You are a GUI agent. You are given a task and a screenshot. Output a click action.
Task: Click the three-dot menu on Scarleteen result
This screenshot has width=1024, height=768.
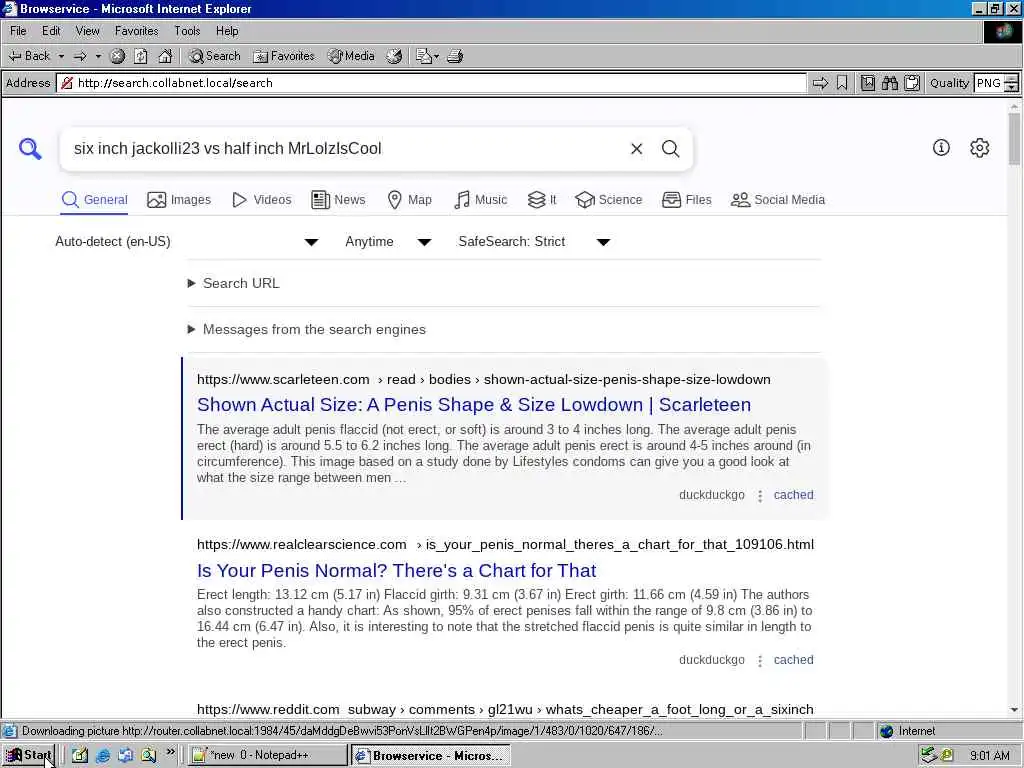760,496
